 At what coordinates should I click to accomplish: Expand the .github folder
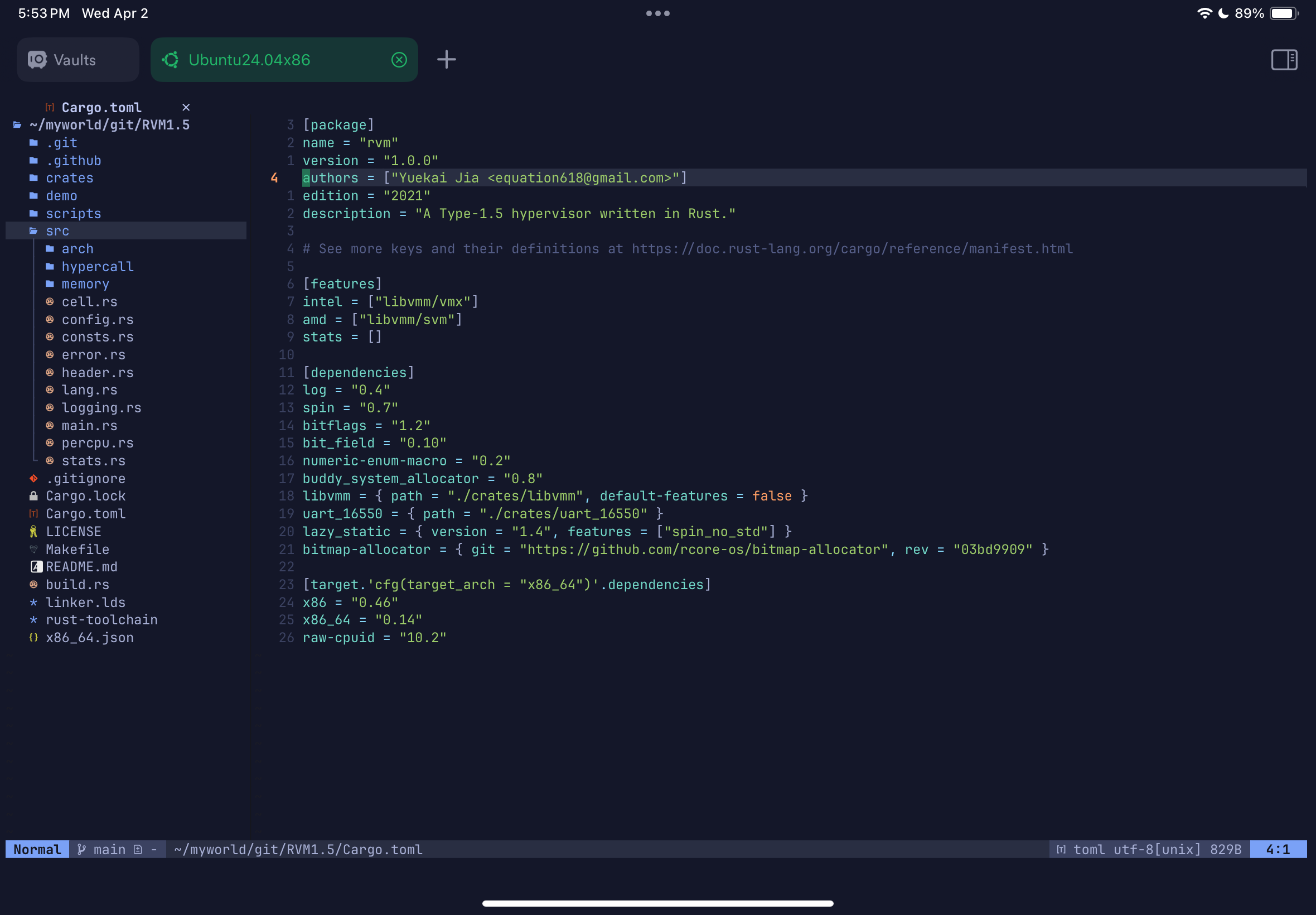pos(74,161)
